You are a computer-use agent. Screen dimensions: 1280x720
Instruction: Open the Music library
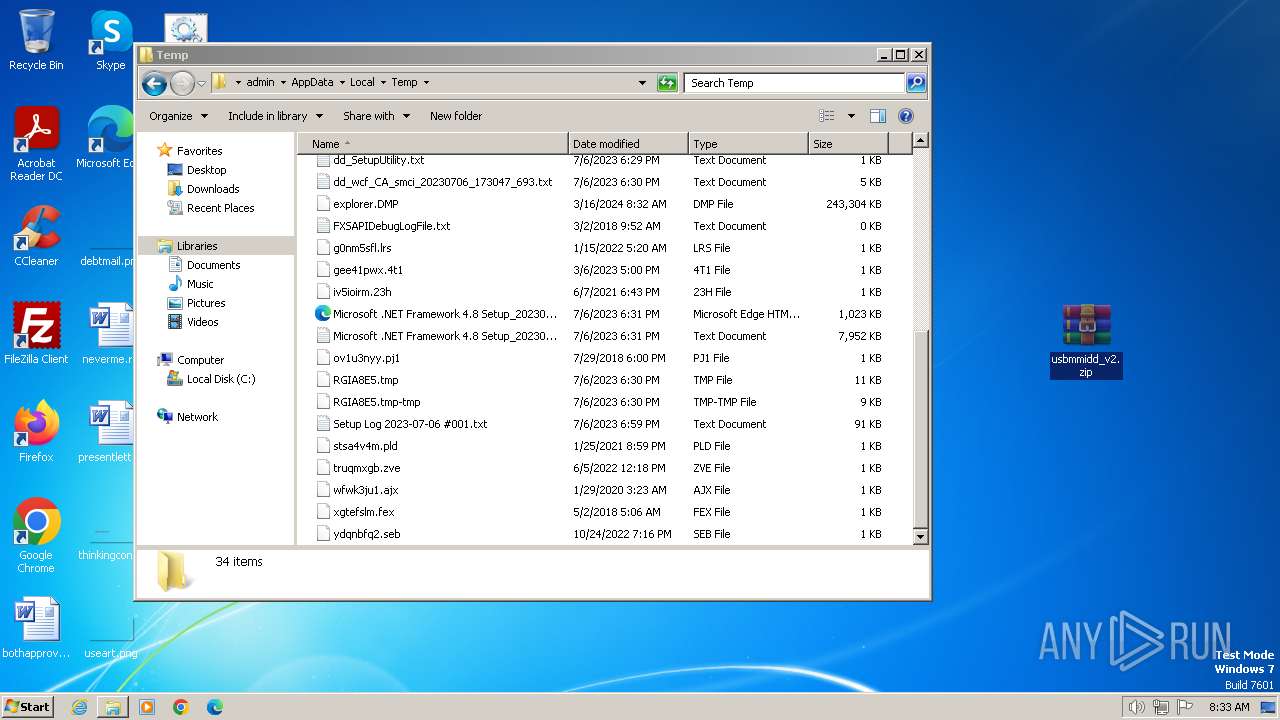coord(200,284)
